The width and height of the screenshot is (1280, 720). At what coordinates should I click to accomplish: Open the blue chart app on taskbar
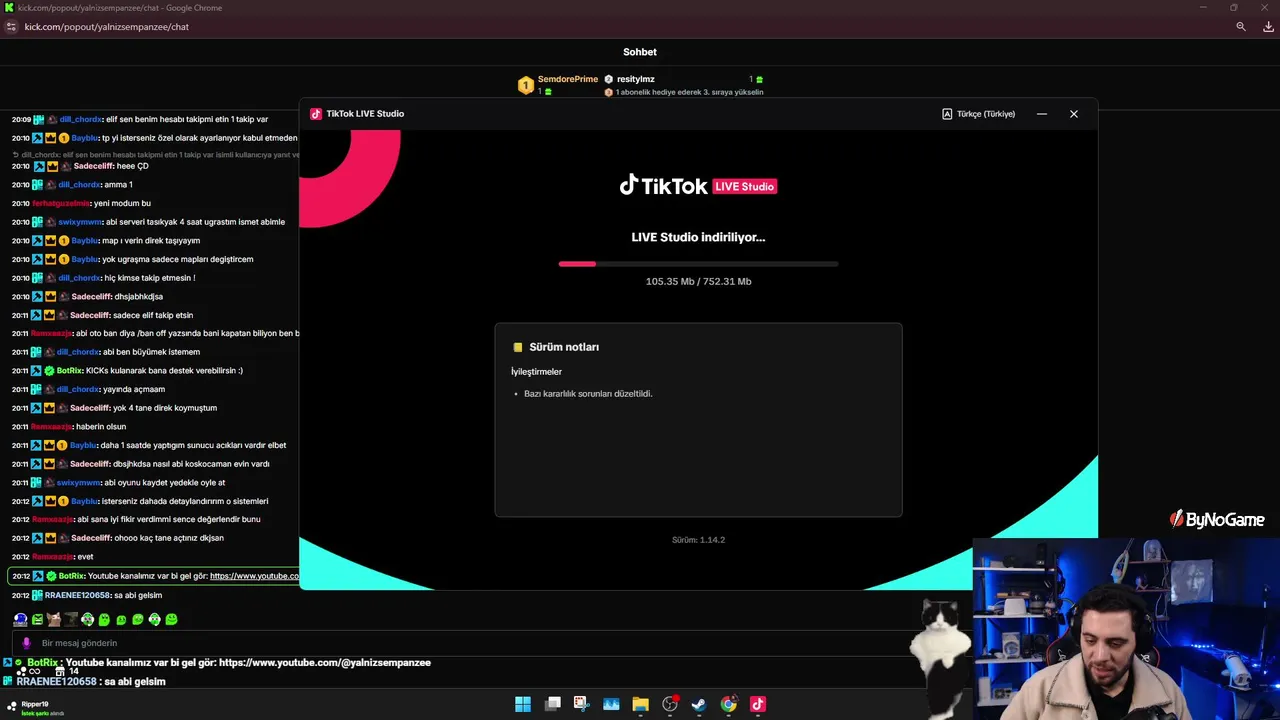pyautogui.click(x=611, y=704)
